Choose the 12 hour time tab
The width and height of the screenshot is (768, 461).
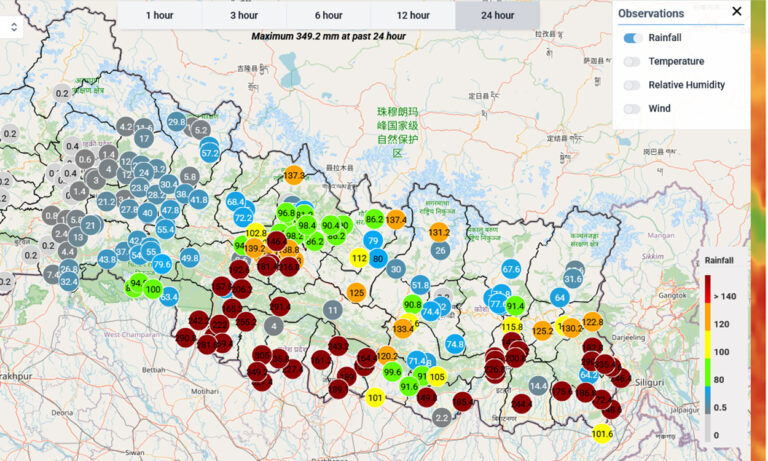point(412,15)
